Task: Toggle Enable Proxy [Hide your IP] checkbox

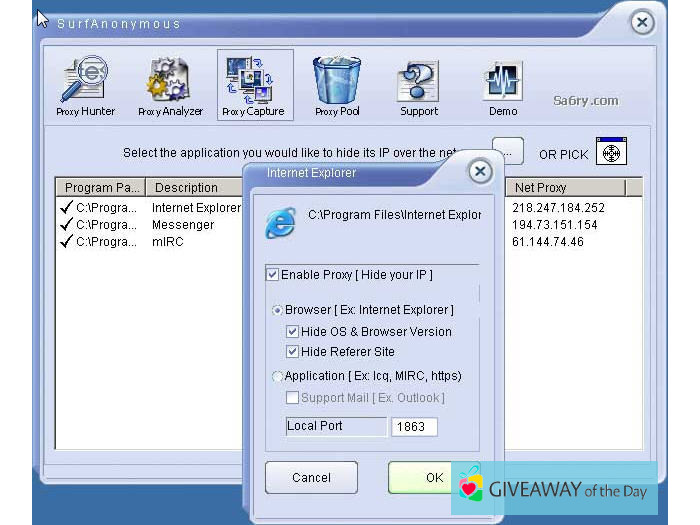Action: point(273,274)
